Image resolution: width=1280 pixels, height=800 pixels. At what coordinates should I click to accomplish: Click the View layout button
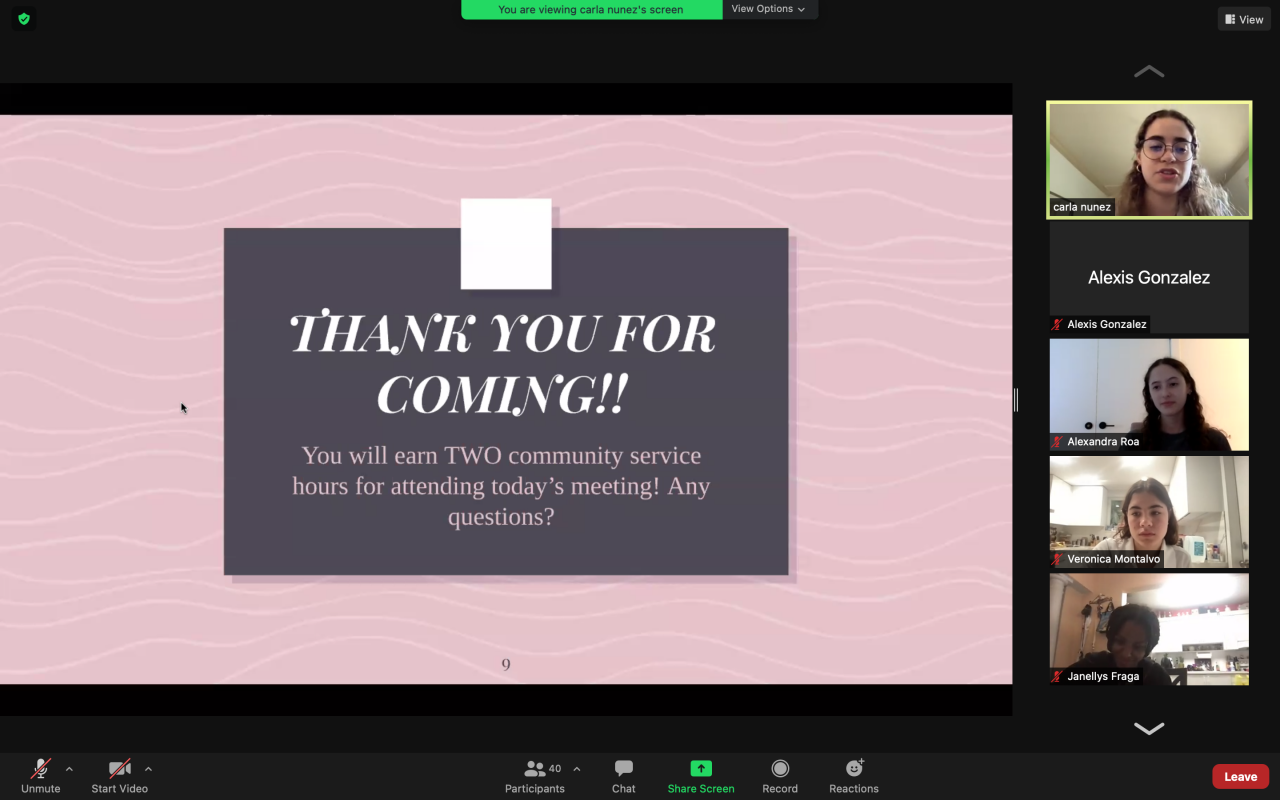tap(1244, 19)
